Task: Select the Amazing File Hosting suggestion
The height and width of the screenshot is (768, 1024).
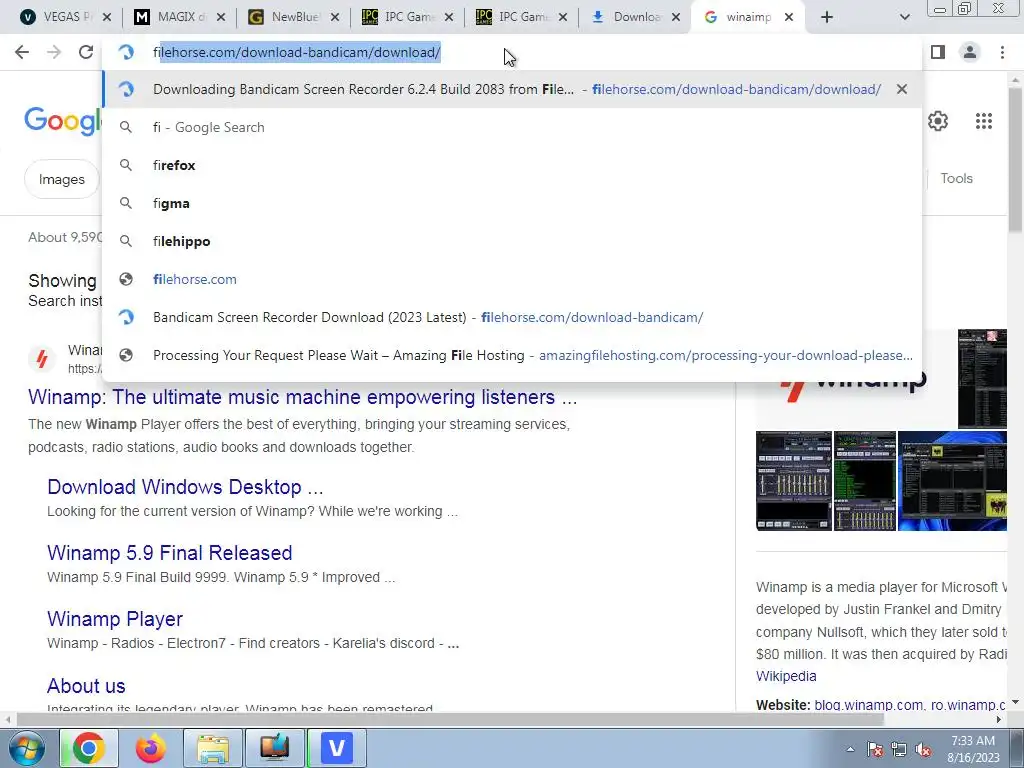Action: click(513, 355)
